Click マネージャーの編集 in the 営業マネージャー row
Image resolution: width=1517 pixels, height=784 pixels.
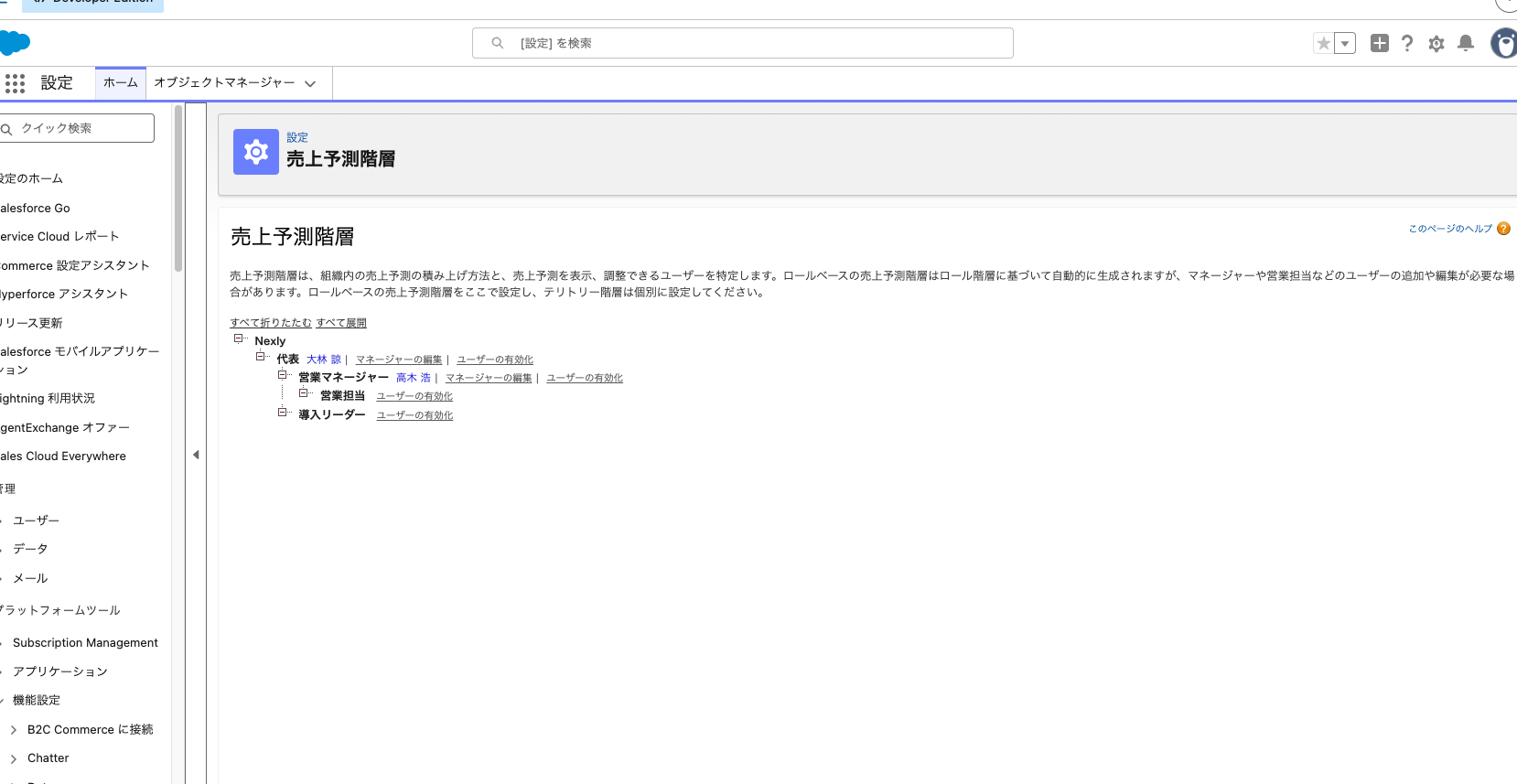coord(489,378)
